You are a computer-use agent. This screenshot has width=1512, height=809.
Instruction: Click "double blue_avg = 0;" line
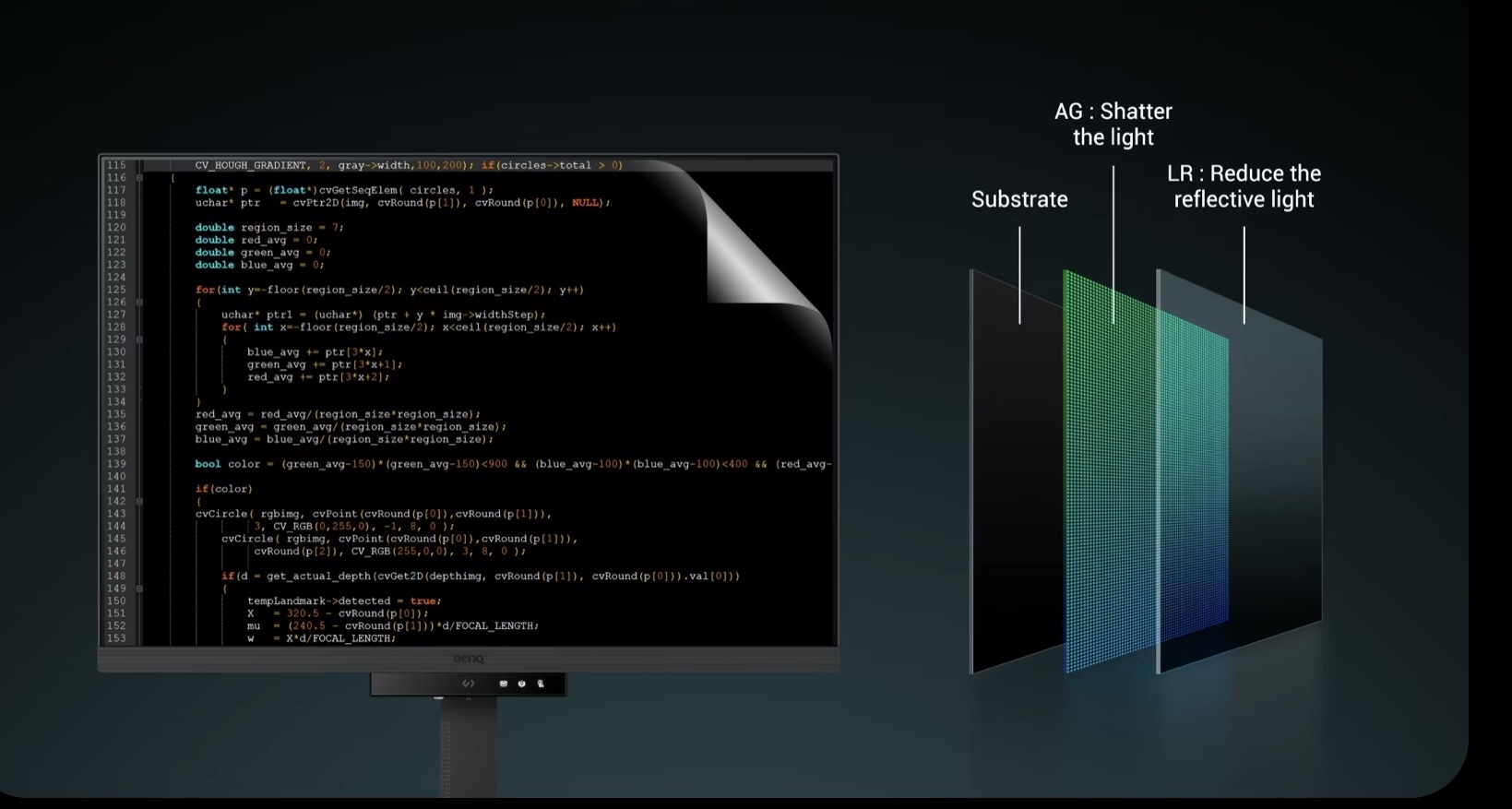259,265
